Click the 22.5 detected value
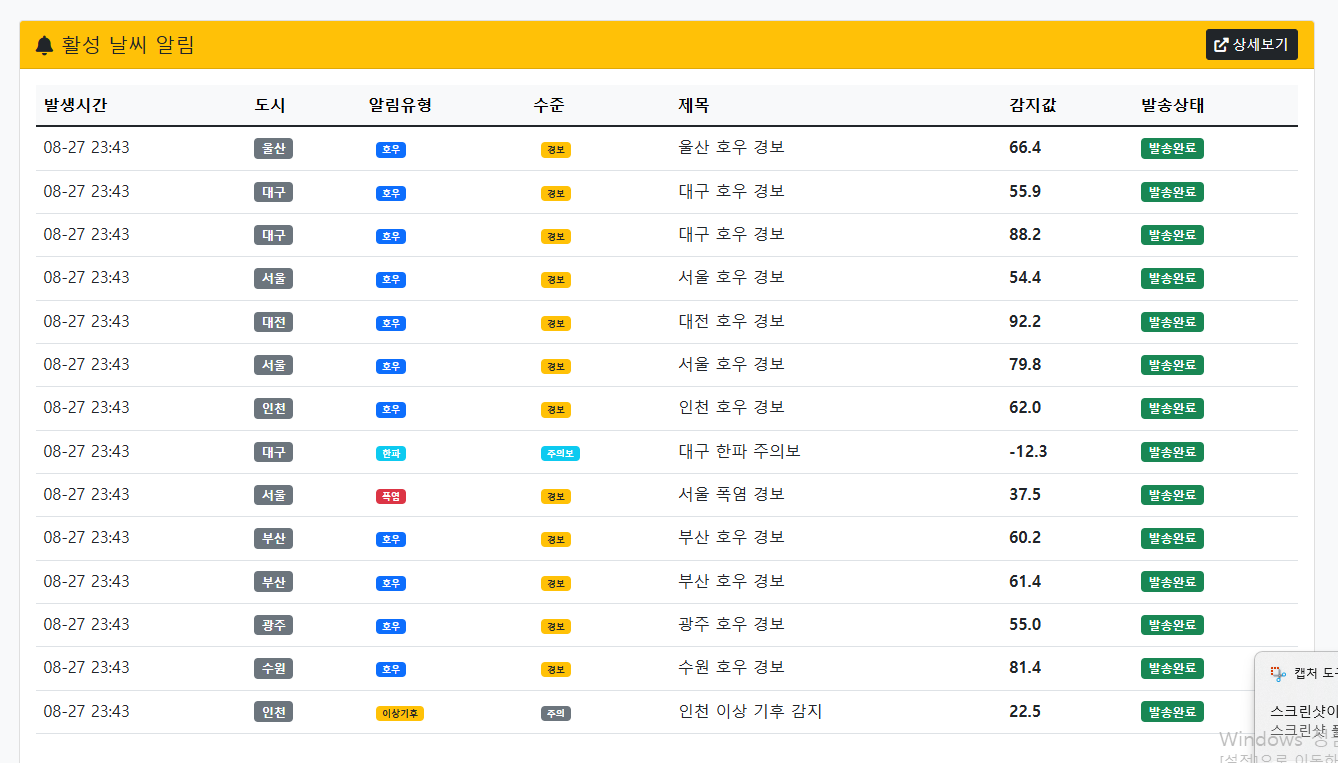Image resolution: width=1338 pixels, height=763 pixels. [1025, 711]
